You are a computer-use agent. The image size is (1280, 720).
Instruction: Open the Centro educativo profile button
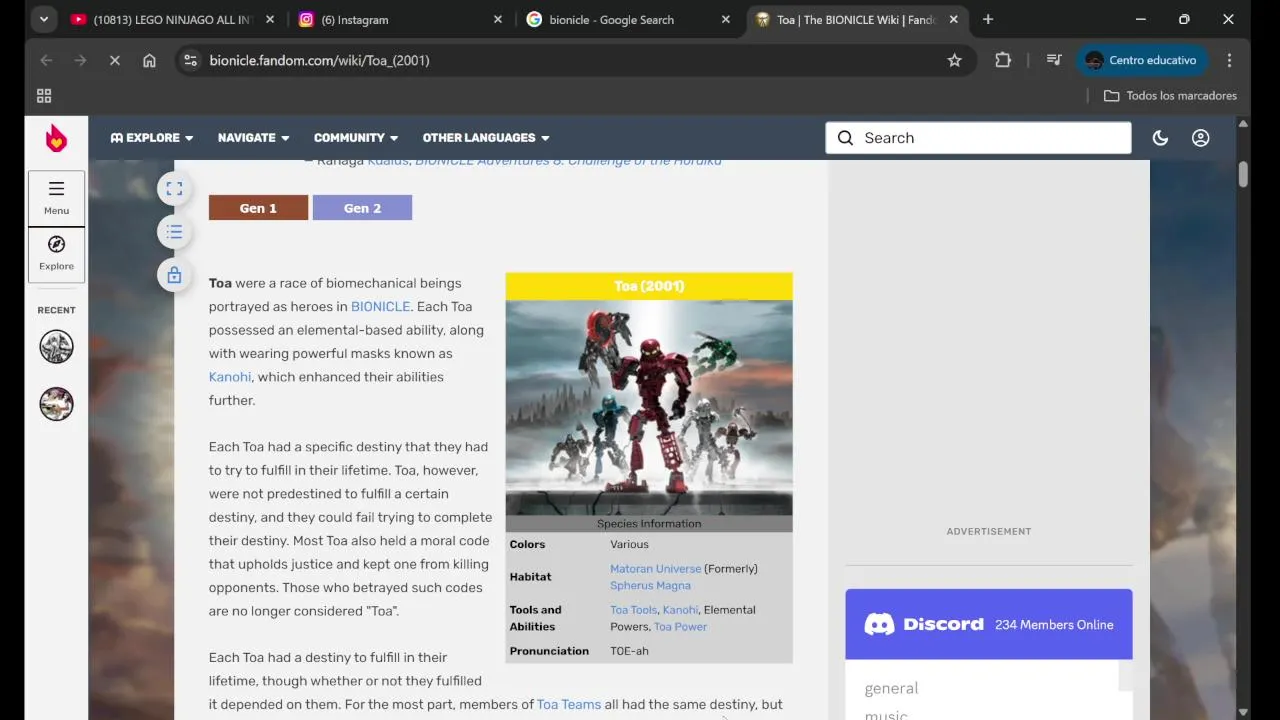coord(1142,60)
